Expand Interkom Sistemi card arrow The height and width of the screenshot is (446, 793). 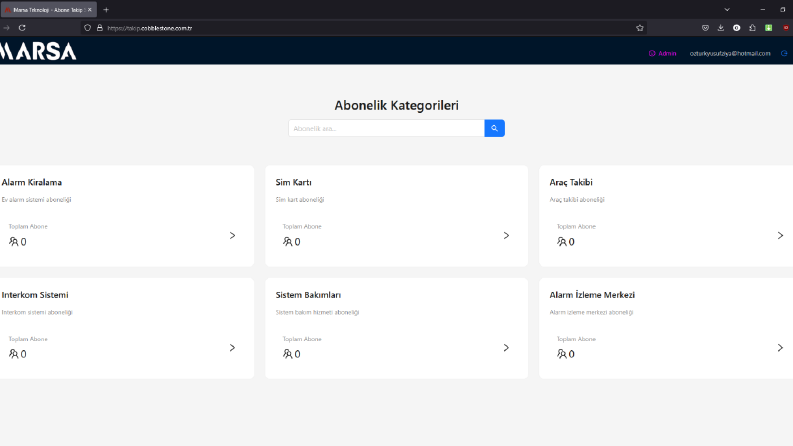[232, 348]
